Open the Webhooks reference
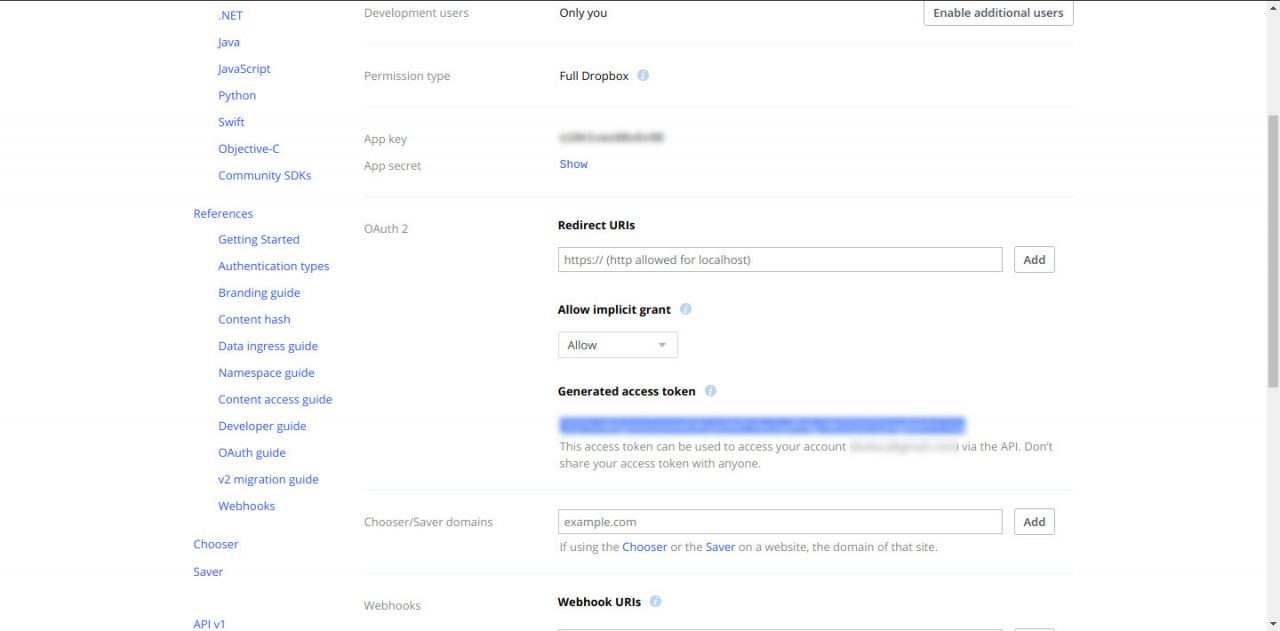Viewport: 1280px width, 631px height. [x=246, y=506]
